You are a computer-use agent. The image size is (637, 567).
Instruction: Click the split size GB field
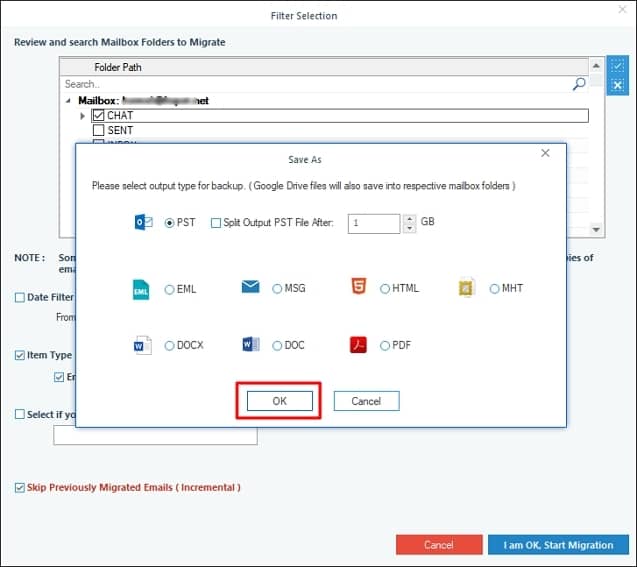374,223
